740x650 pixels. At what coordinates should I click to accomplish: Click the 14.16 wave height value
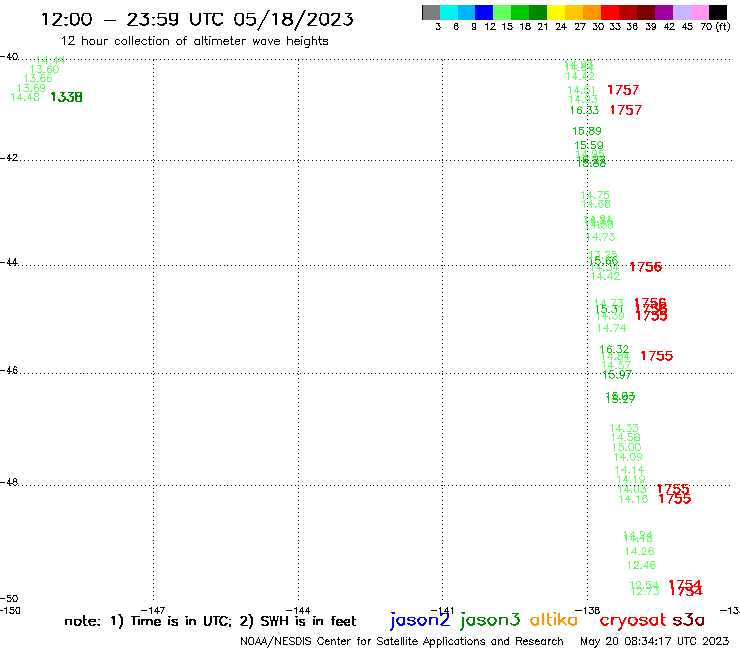click(633, 499)
